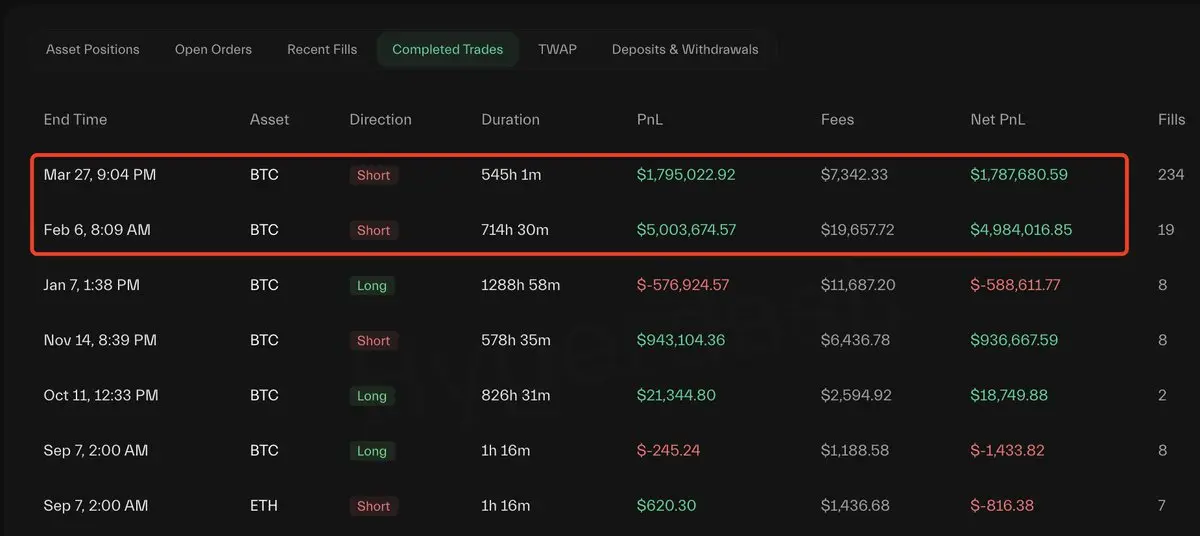Click the Net PnL column header

[x=998, y=119]
